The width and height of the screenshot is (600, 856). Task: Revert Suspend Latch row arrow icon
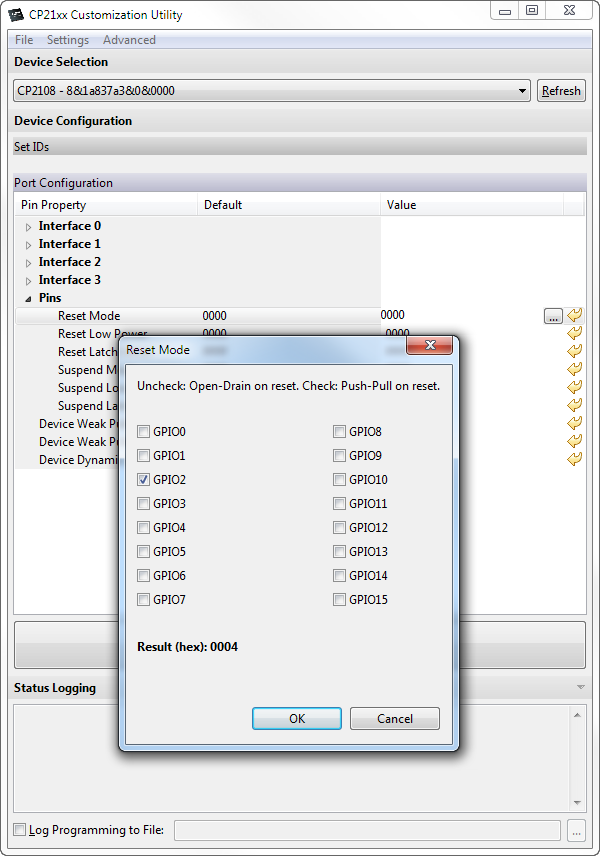tap(574, 405)
